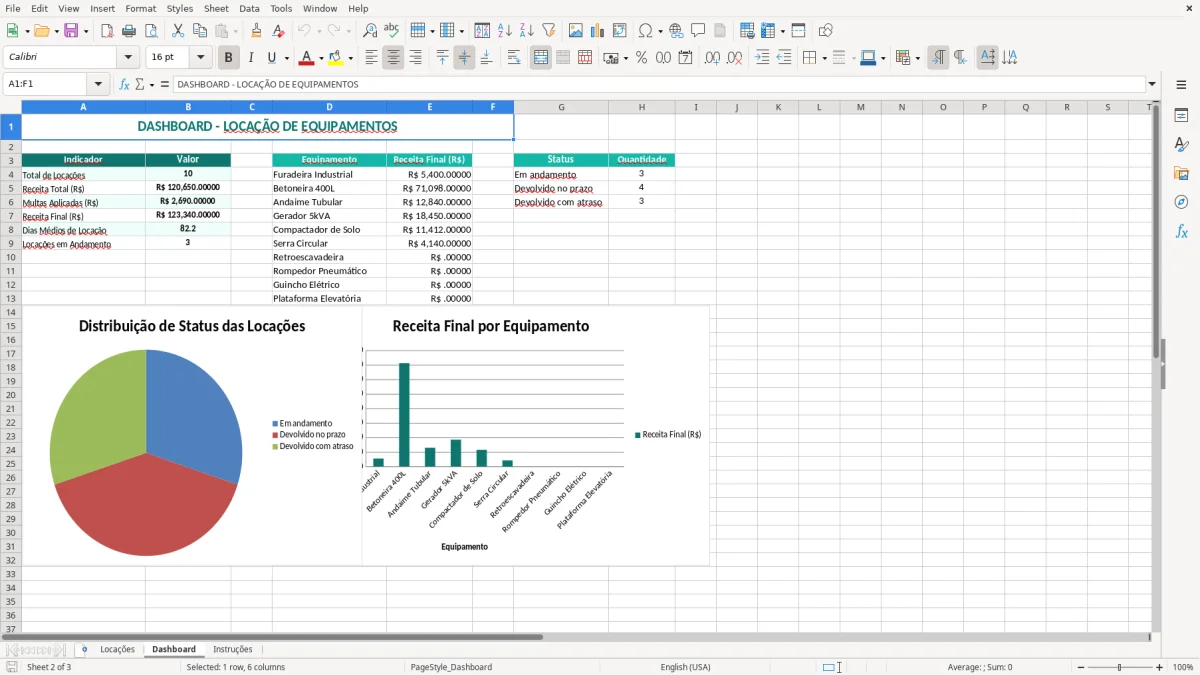Add a decimal place
Screen dimensions: 1200x675
[x=712, y=58]
